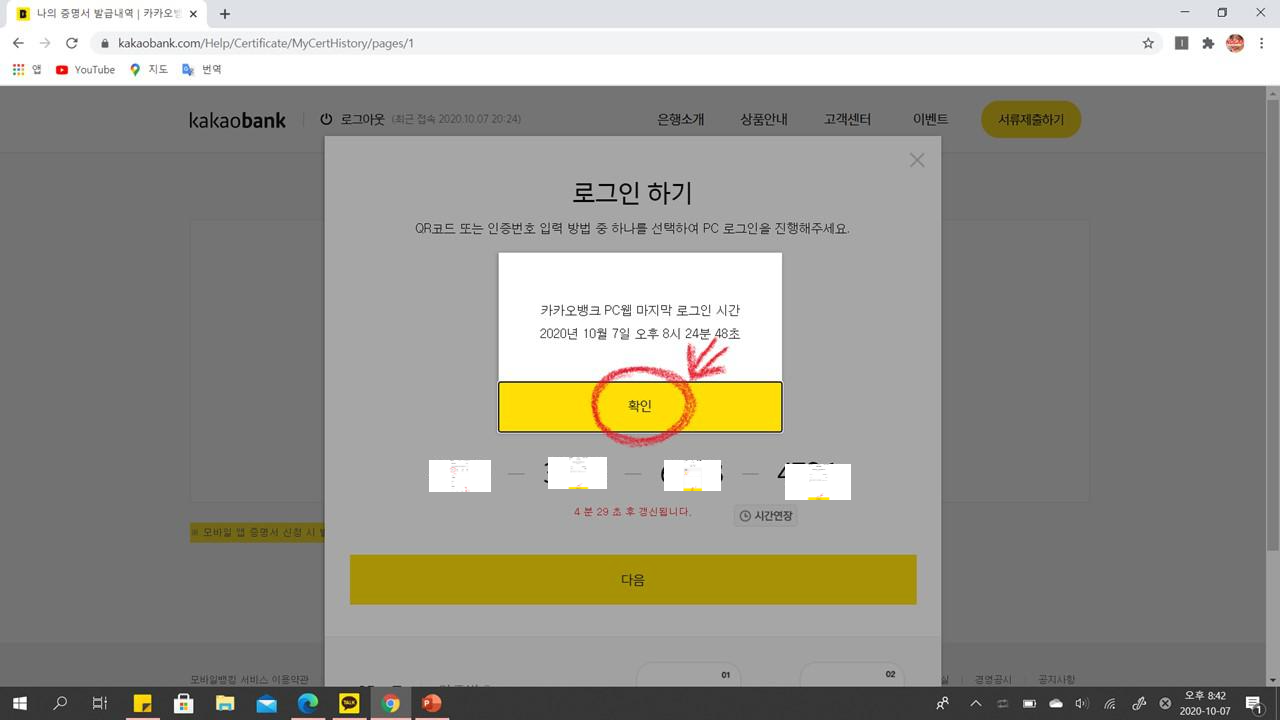
Task: Open the People icon in the taskbar
Action: click(943, 703)
